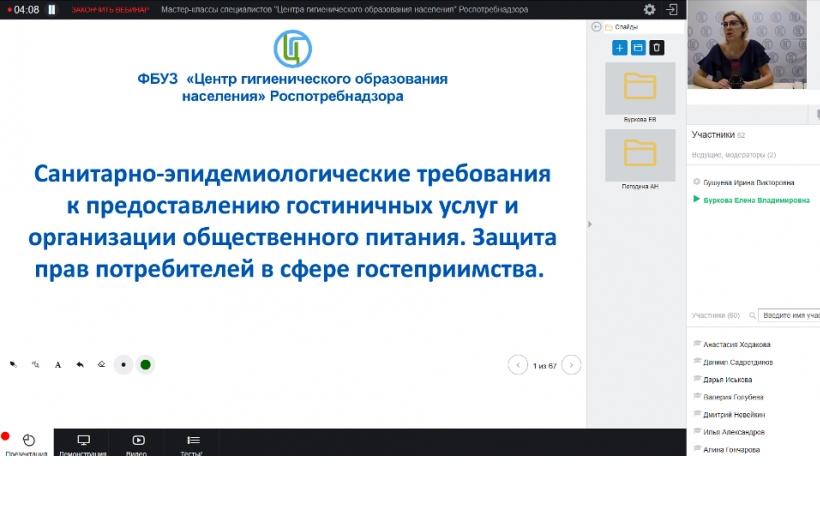
Task: Select moderator Бушуева Ирина Викторовна
Action: click(748, 183)
